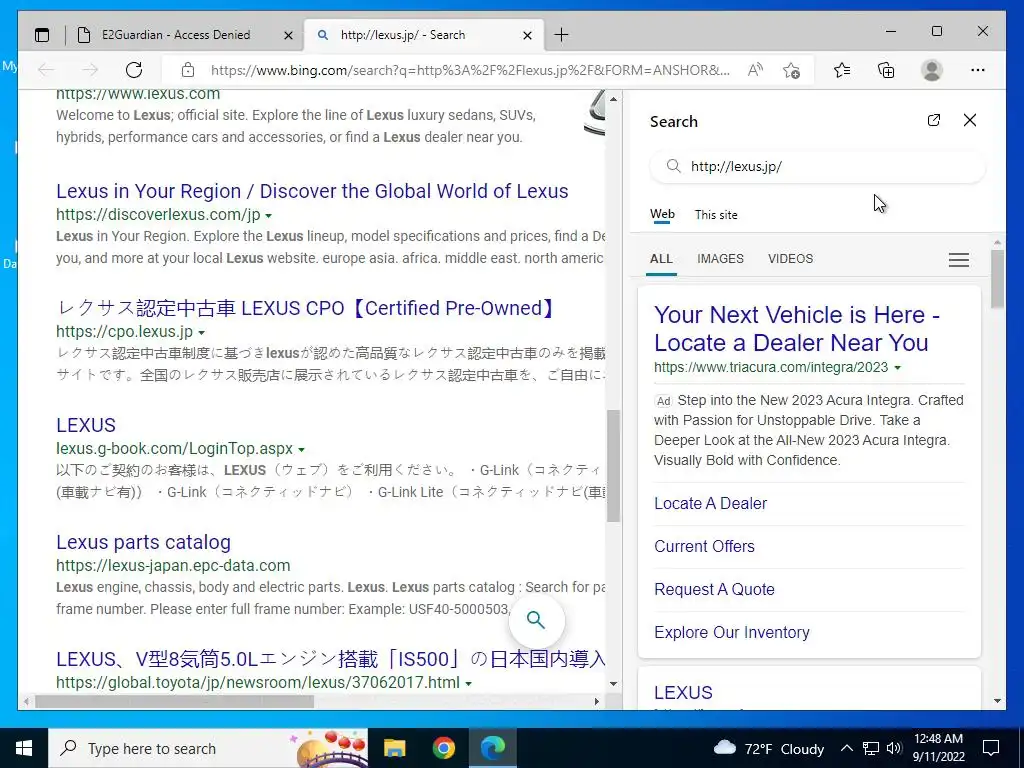Close the http://lexus.jp/ - Search tab
1024x768 pixels.
coord(528,35)
